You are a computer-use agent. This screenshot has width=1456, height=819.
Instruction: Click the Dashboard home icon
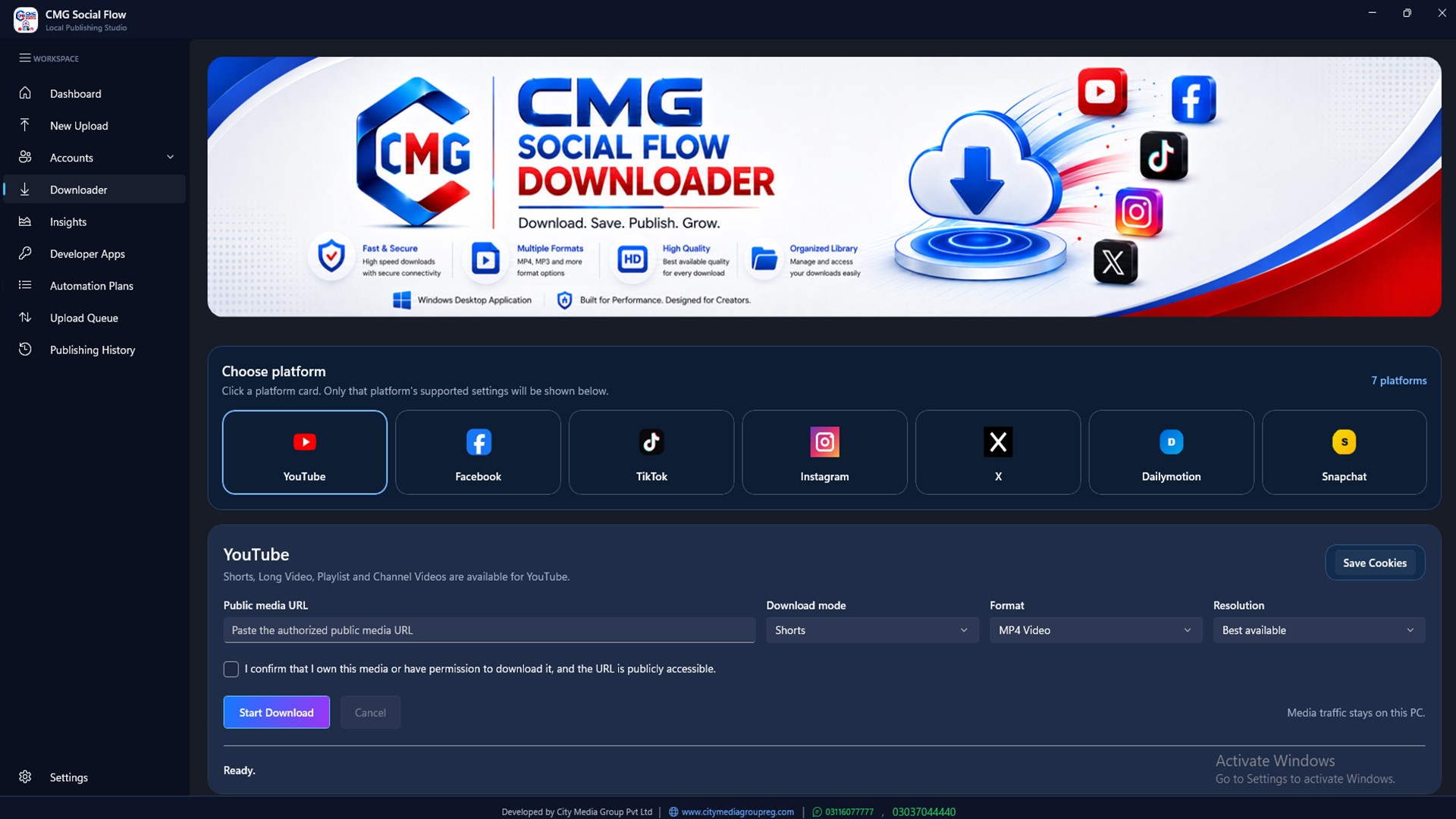(x=25, y=93)
